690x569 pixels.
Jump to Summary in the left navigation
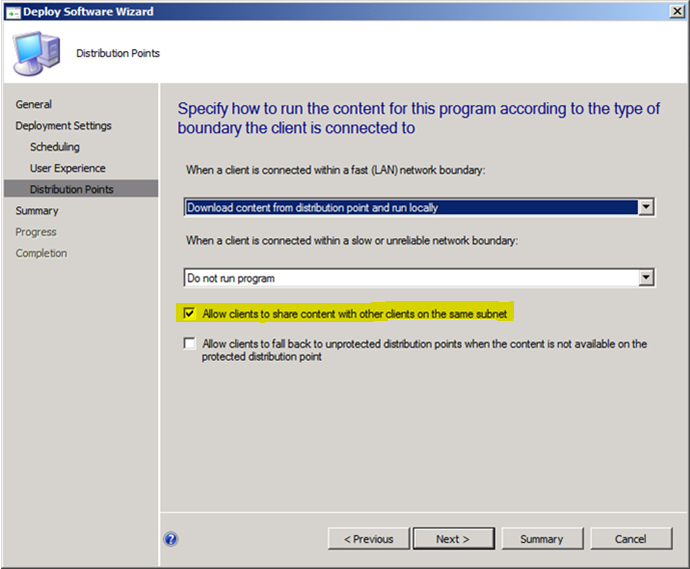pos(37,211)
